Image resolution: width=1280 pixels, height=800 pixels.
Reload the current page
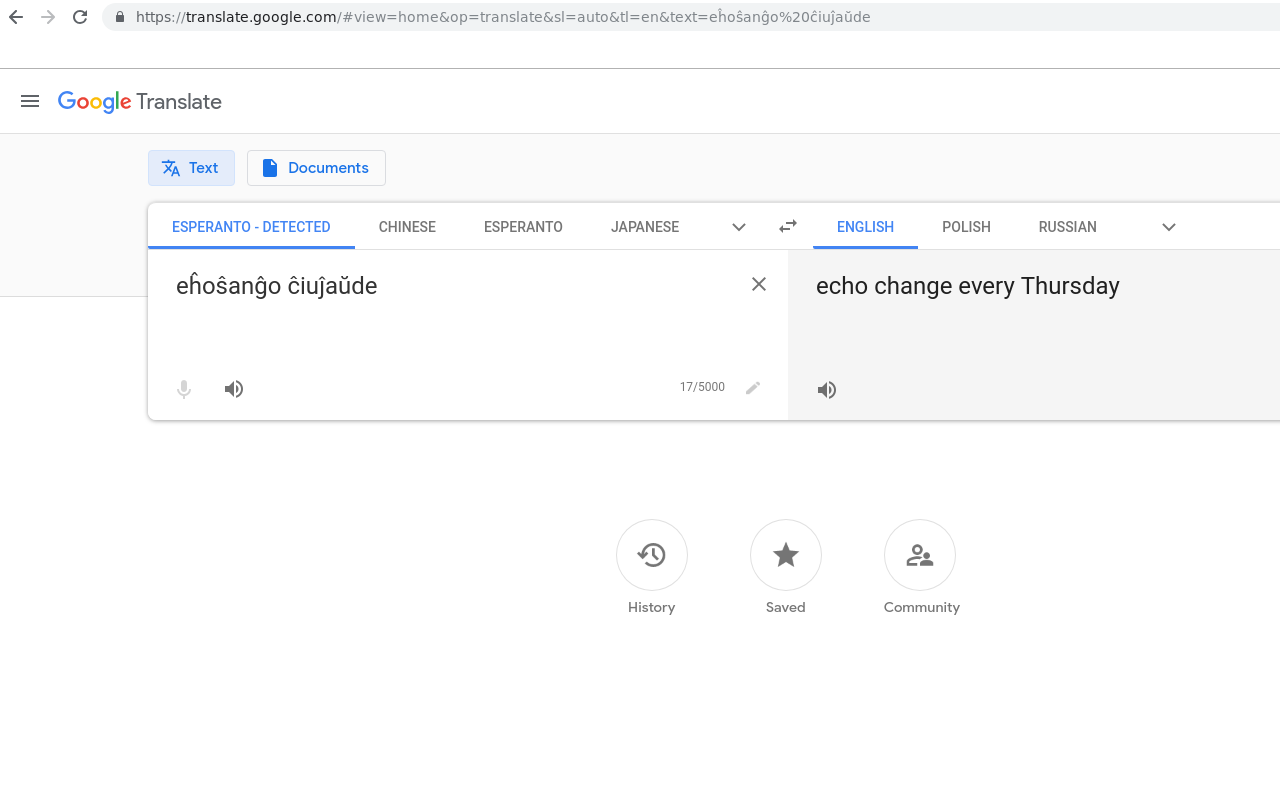(79, 17)
